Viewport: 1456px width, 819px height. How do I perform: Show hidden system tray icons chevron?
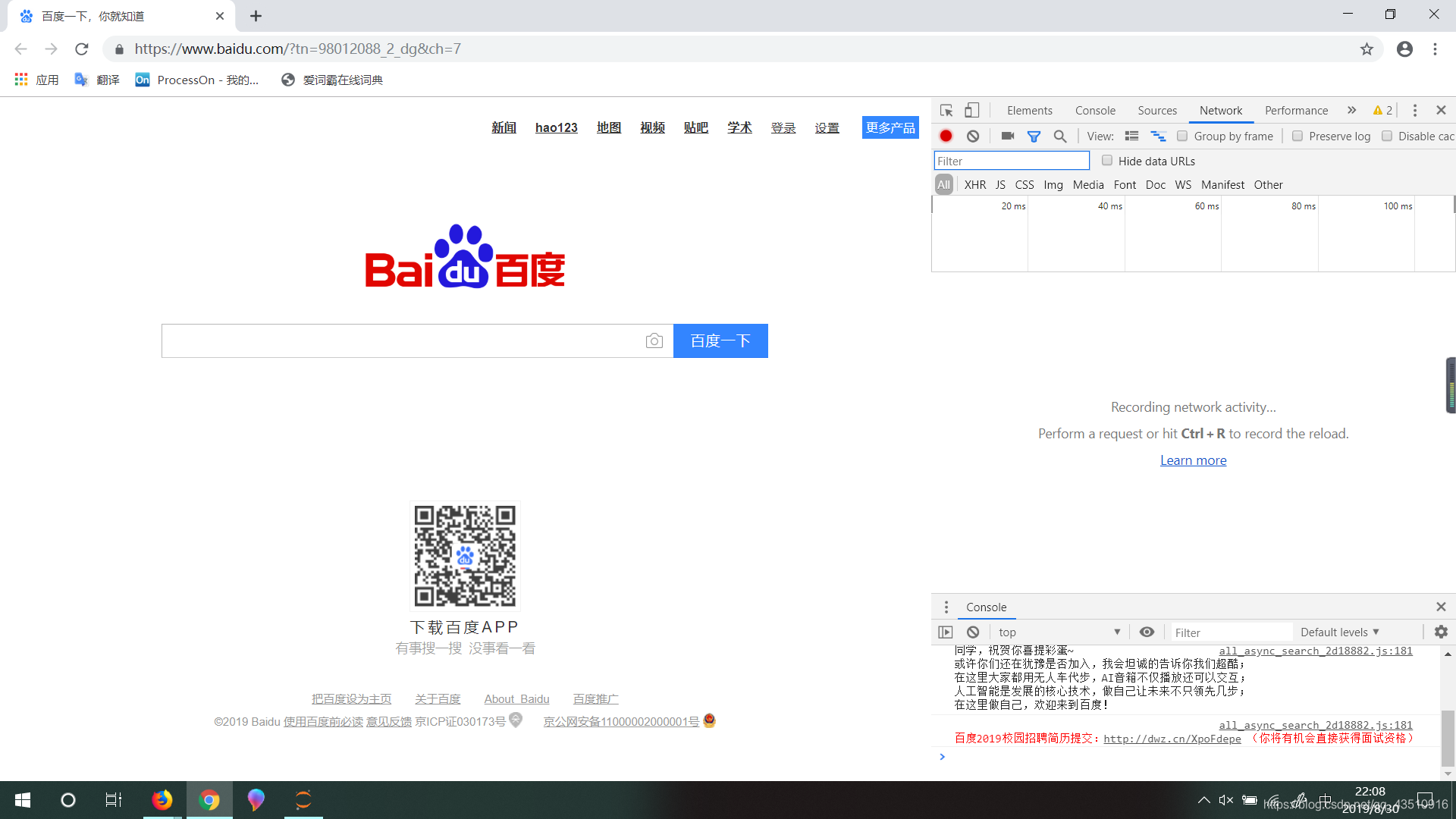point(1203,800)
